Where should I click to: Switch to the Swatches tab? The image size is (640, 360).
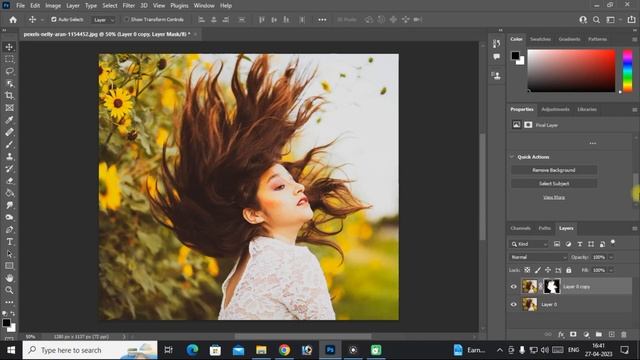tap(540, 39)
